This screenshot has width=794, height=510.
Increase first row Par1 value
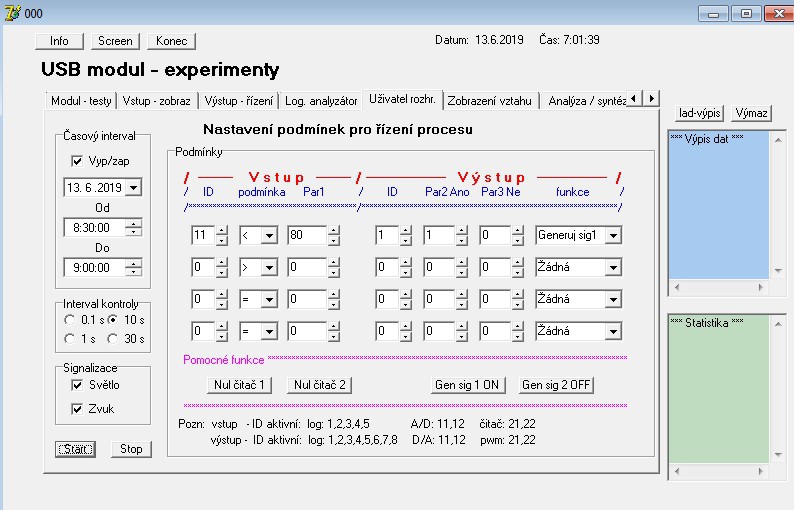pyautogui.click(x=334, y=231)
